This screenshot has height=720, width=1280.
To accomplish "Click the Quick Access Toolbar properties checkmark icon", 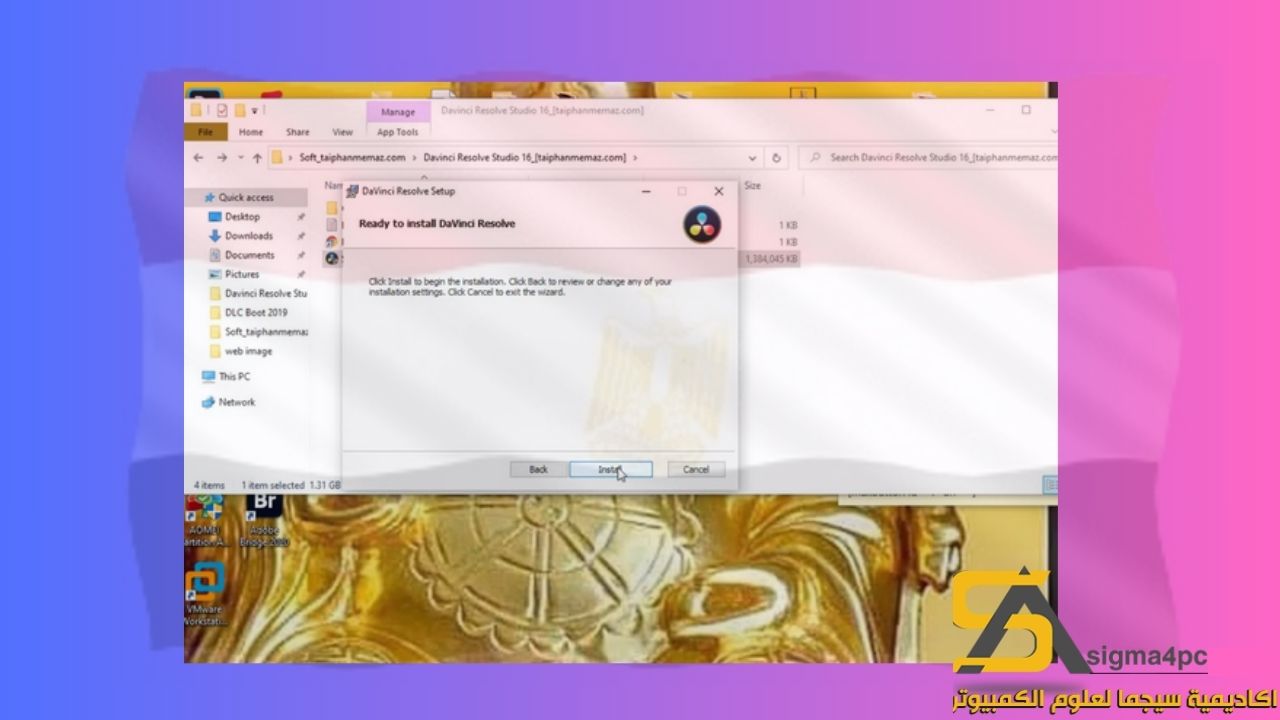I will (222, 110).
